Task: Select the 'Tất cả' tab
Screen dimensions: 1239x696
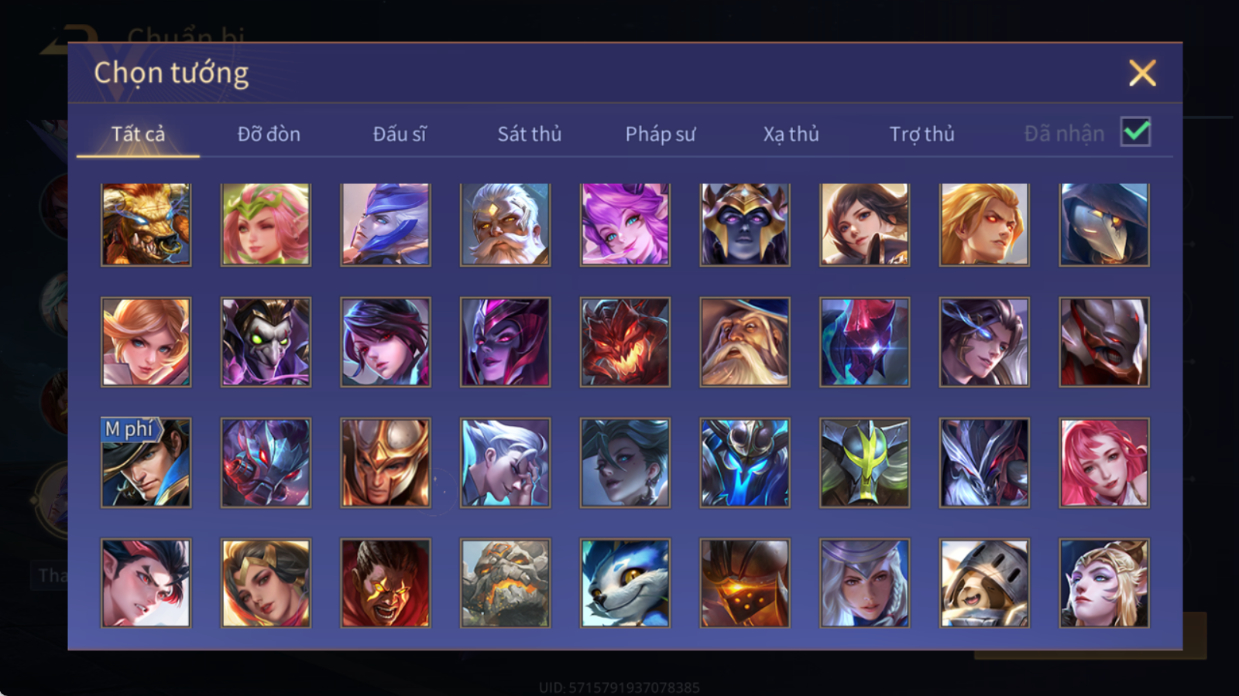Action: tap(138, 134)
